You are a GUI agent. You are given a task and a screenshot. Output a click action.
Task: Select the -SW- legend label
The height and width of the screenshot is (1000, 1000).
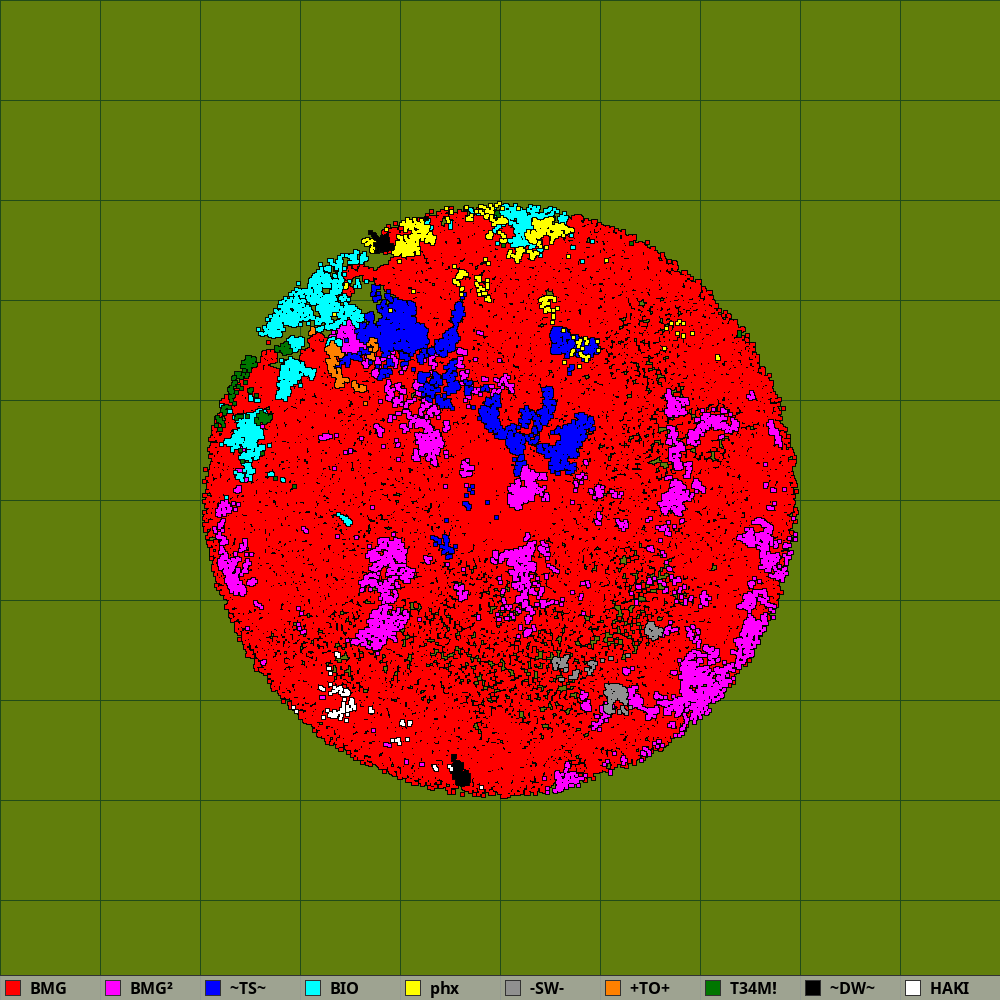click(x=547, y=989)
